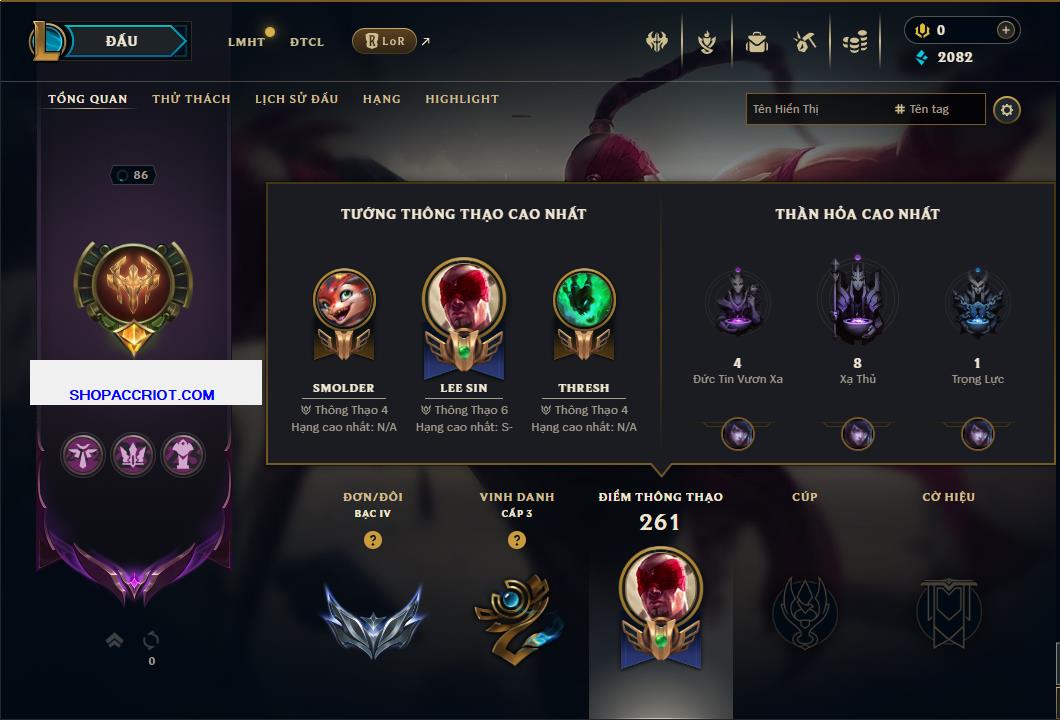
Task: Switch to the THỬ THÁCH tab
Action: (x=191, y=99)
